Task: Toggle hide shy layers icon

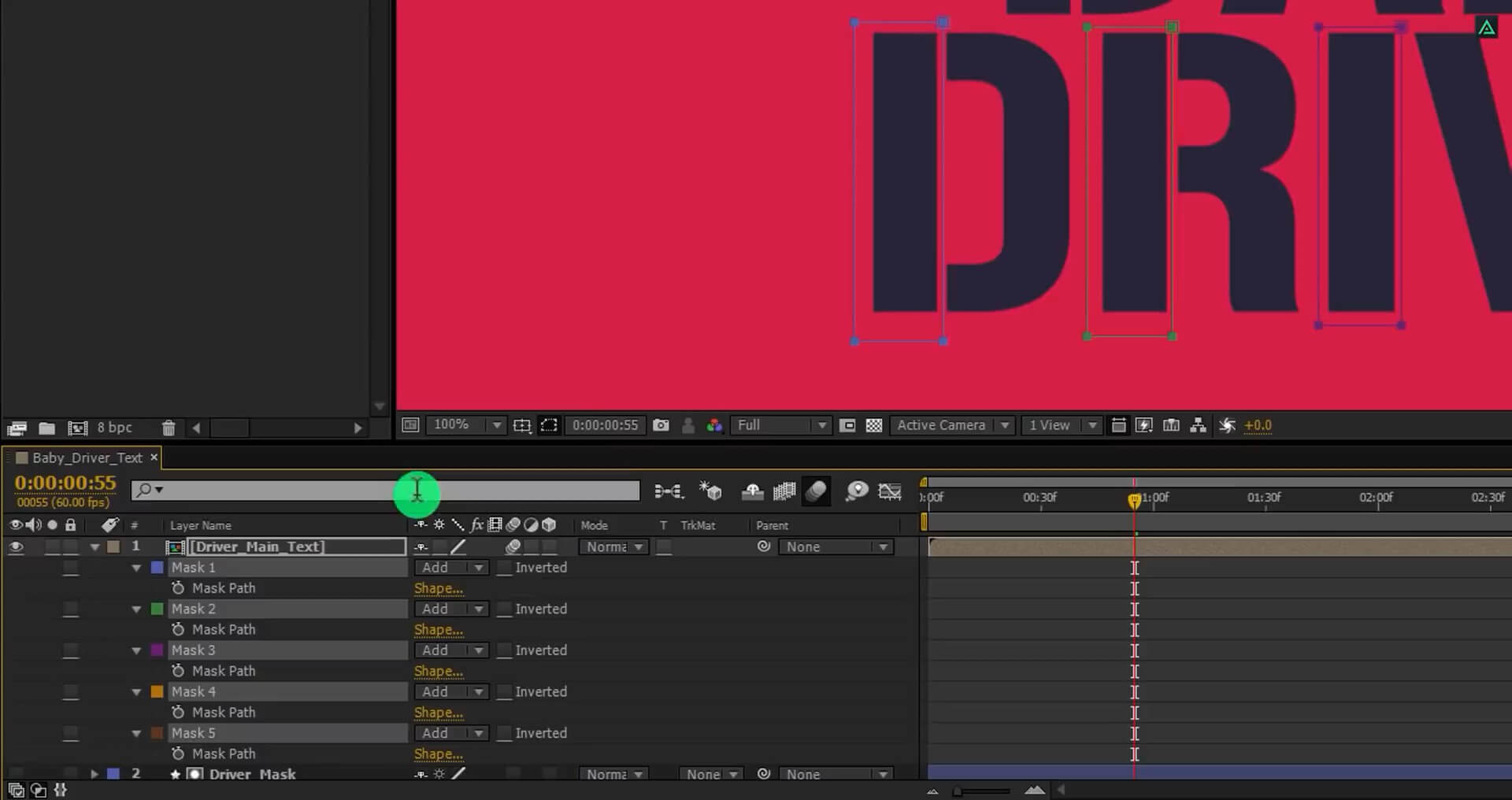Action: pos(752,492)
